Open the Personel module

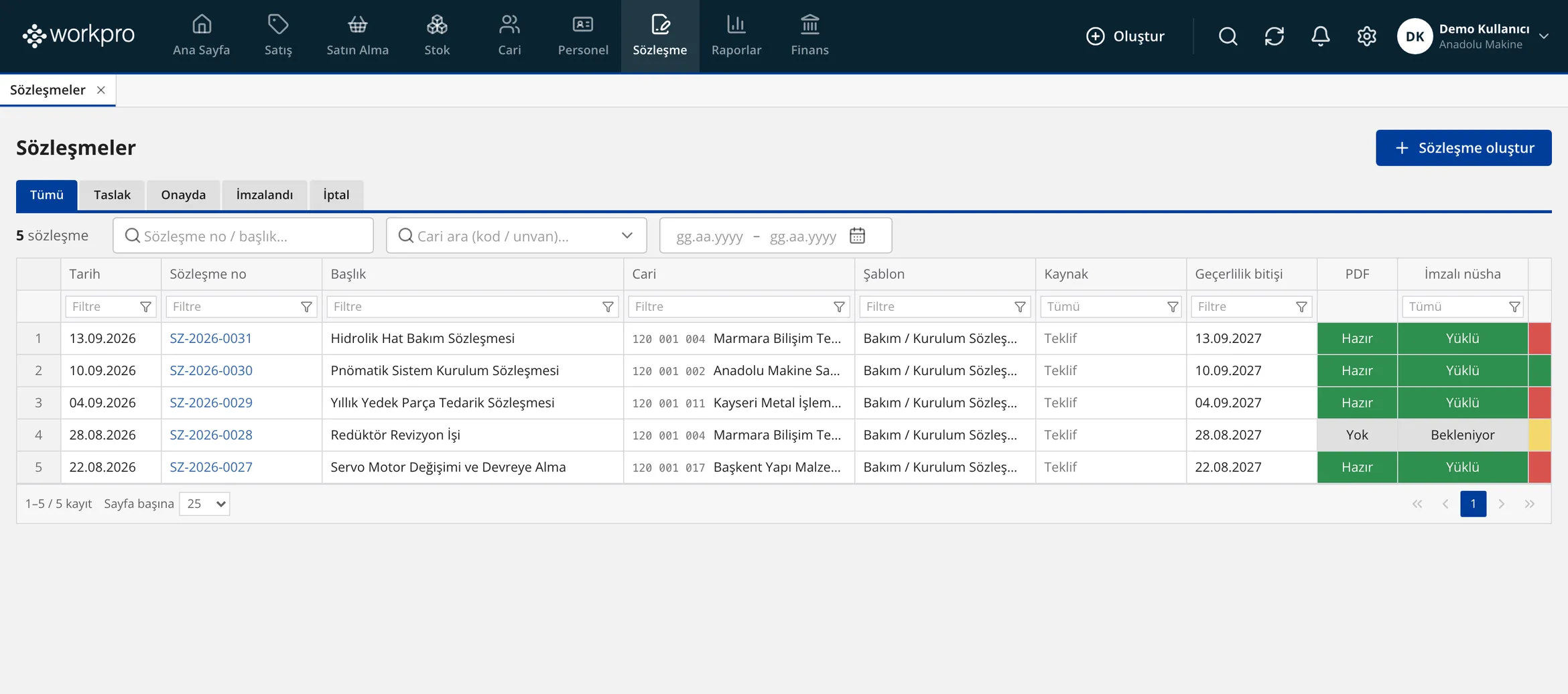click(583, 36)
